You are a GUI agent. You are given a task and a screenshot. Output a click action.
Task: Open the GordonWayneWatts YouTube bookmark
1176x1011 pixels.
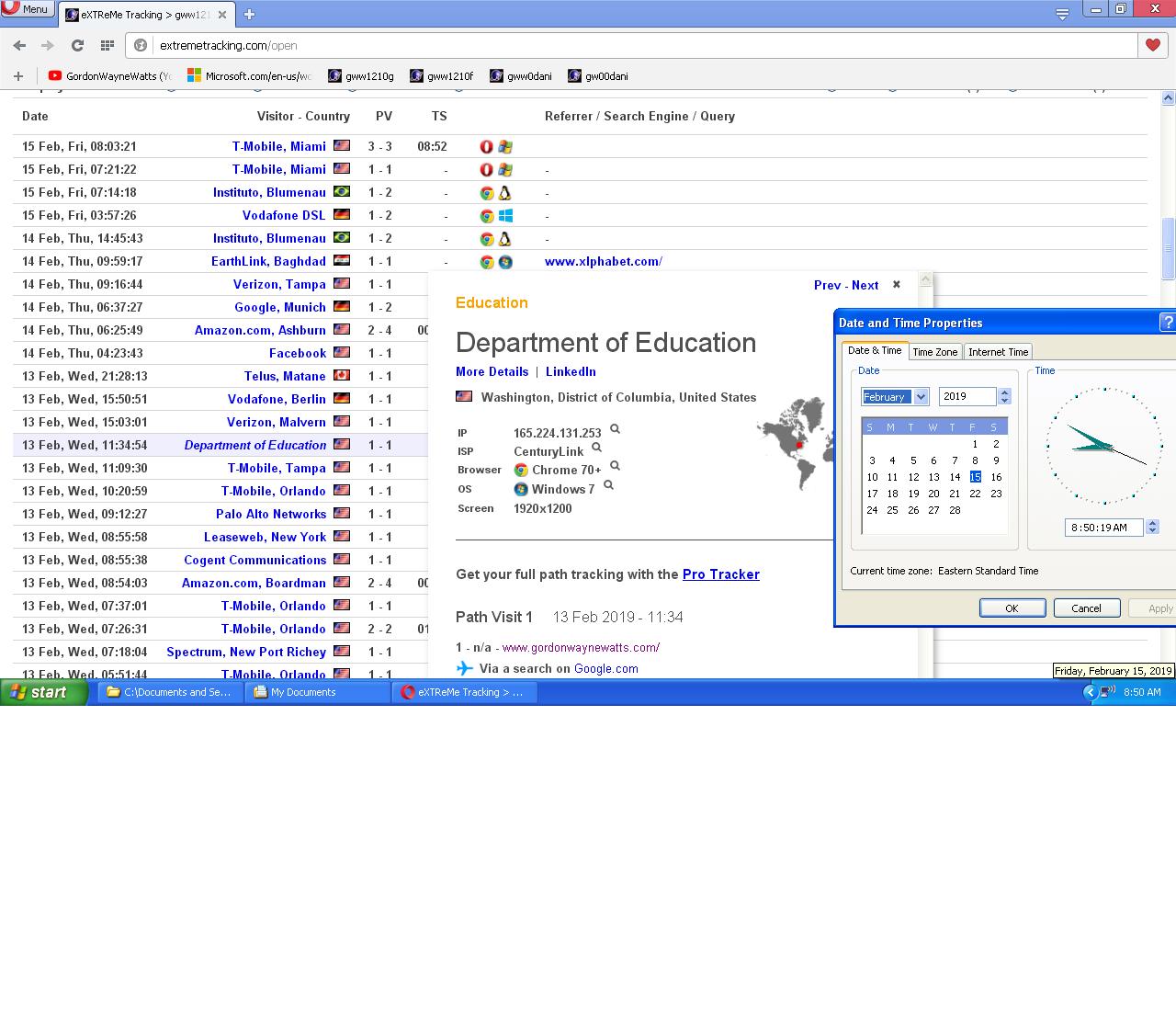(x=110, y=76)
